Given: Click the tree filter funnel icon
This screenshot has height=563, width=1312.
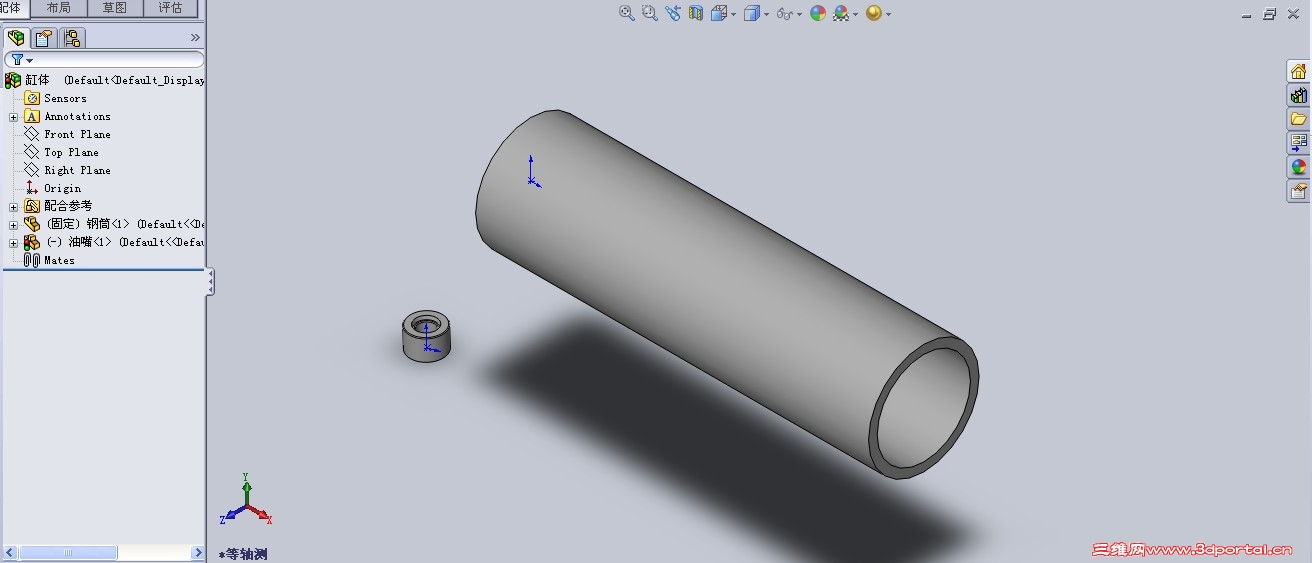Looking at the screenshot, I should point(17,60).
